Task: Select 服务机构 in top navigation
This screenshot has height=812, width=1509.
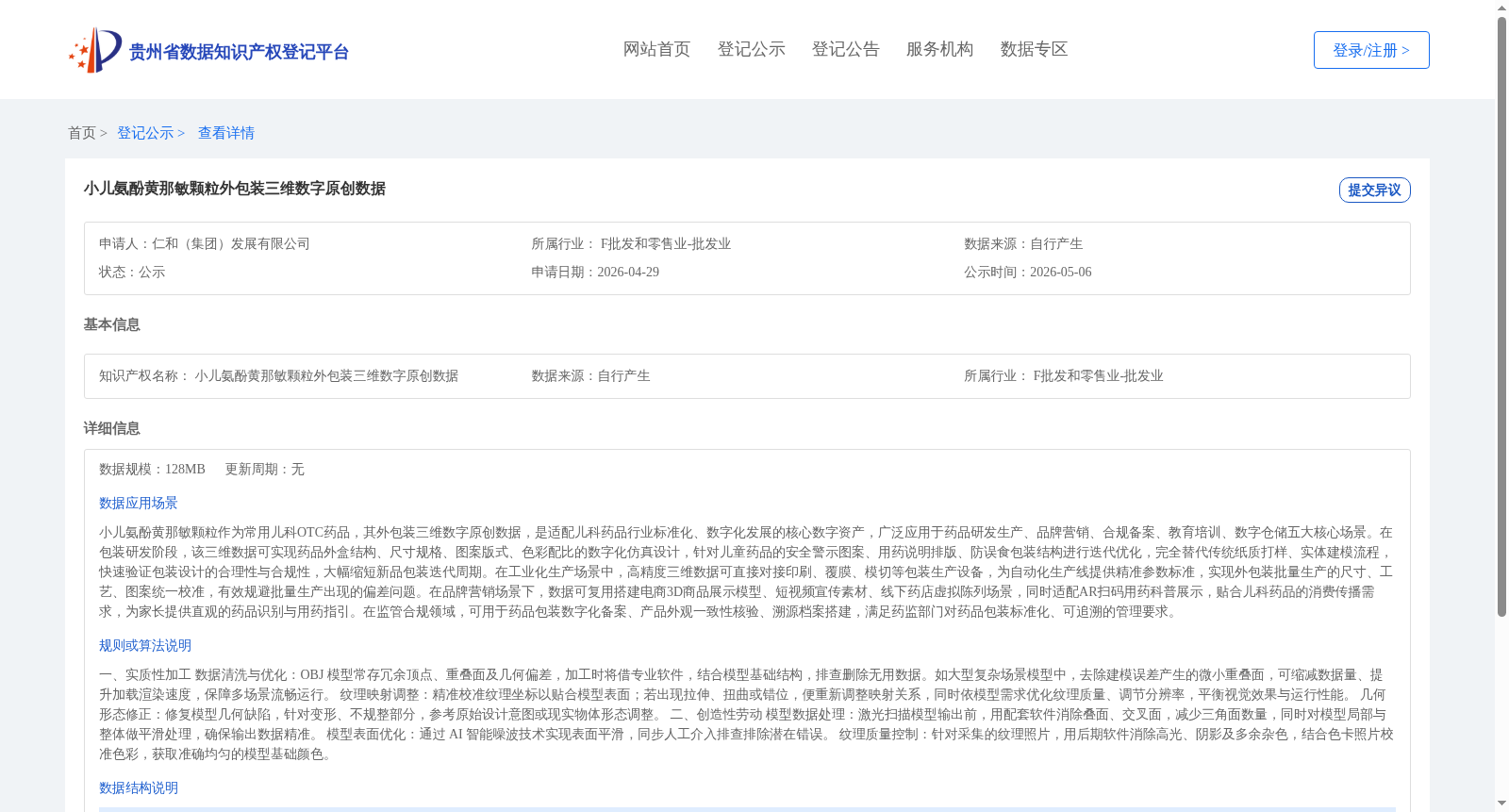Action: (939, 49)
